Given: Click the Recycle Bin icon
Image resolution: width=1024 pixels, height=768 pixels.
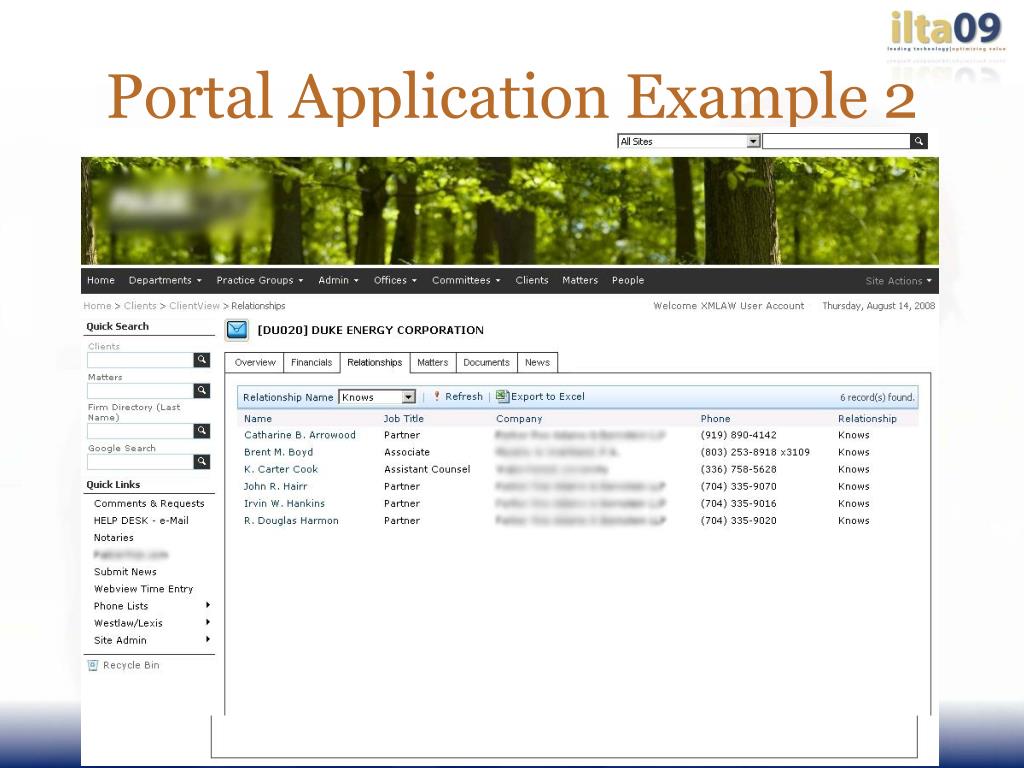Looking at the screenshot, I should [x=93, y=665].
